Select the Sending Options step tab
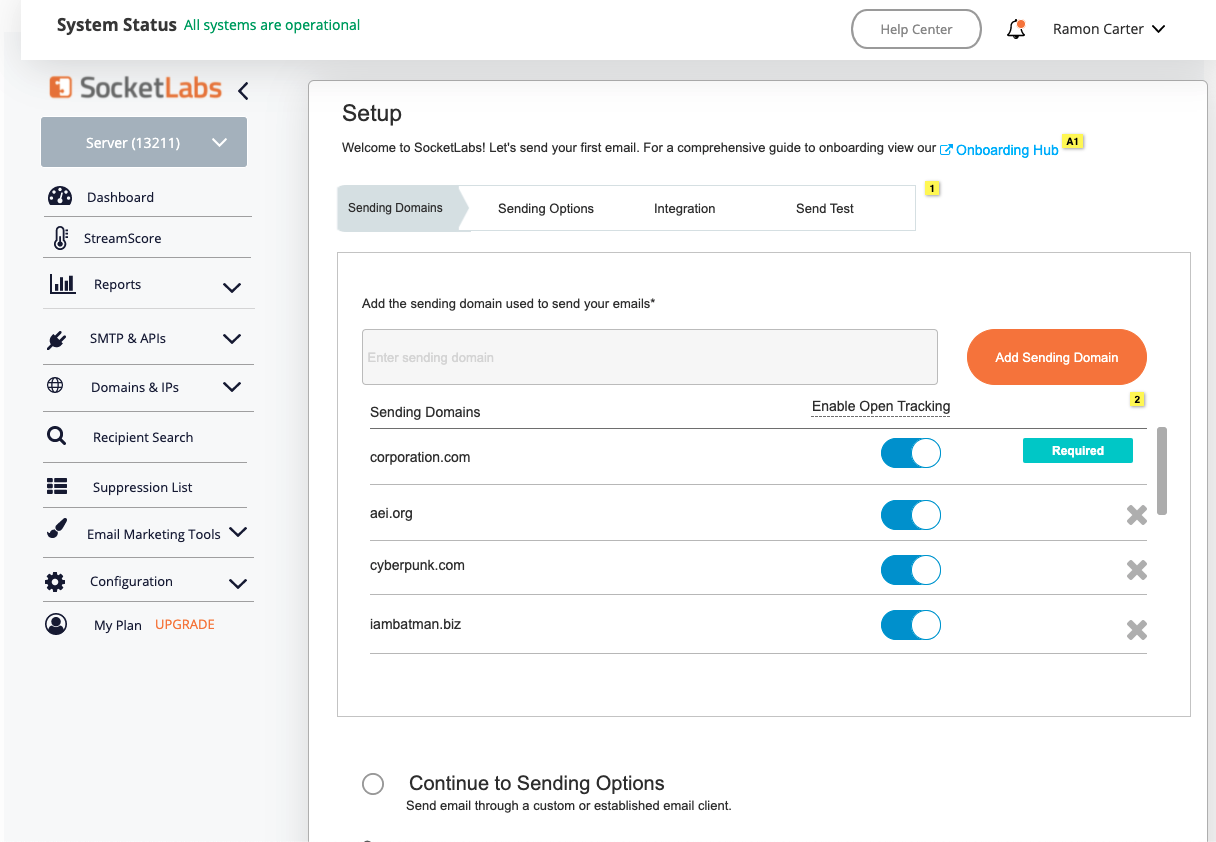This screenshot has width=1216, height=842. [546, 209]
